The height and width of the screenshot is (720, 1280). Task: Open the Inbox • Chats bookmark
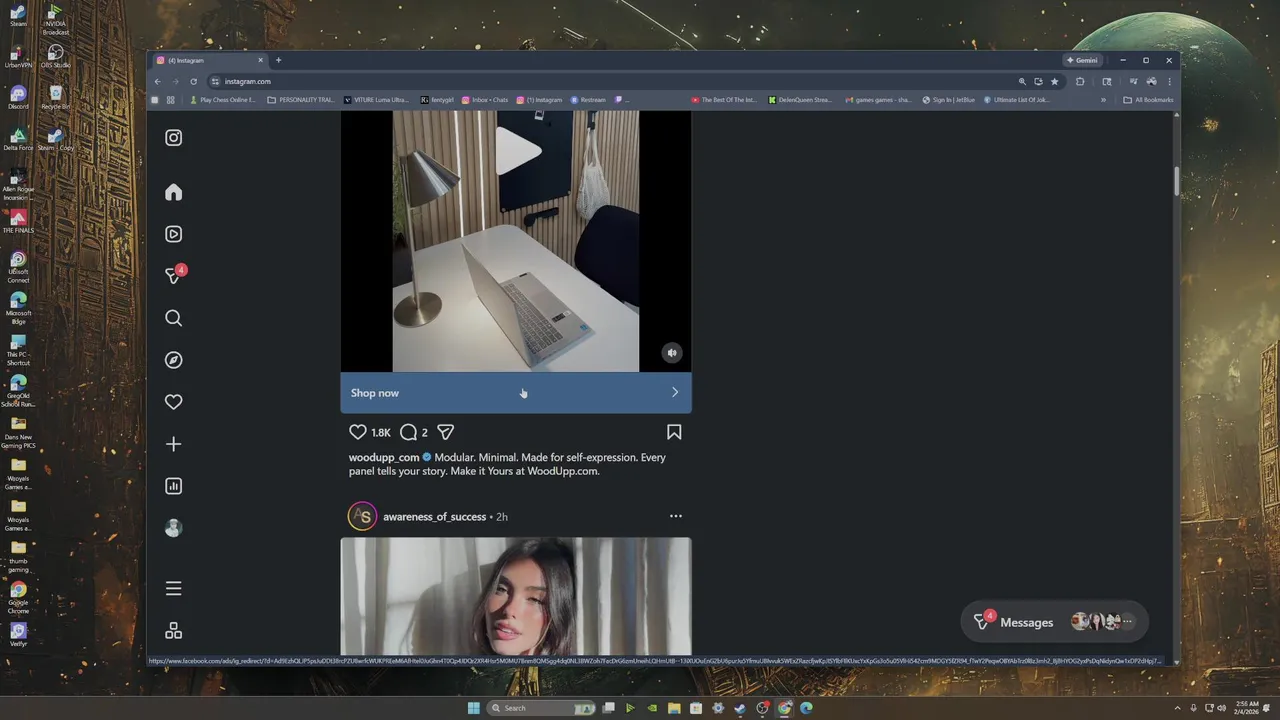pyautogui.click(x=485, y=100)
